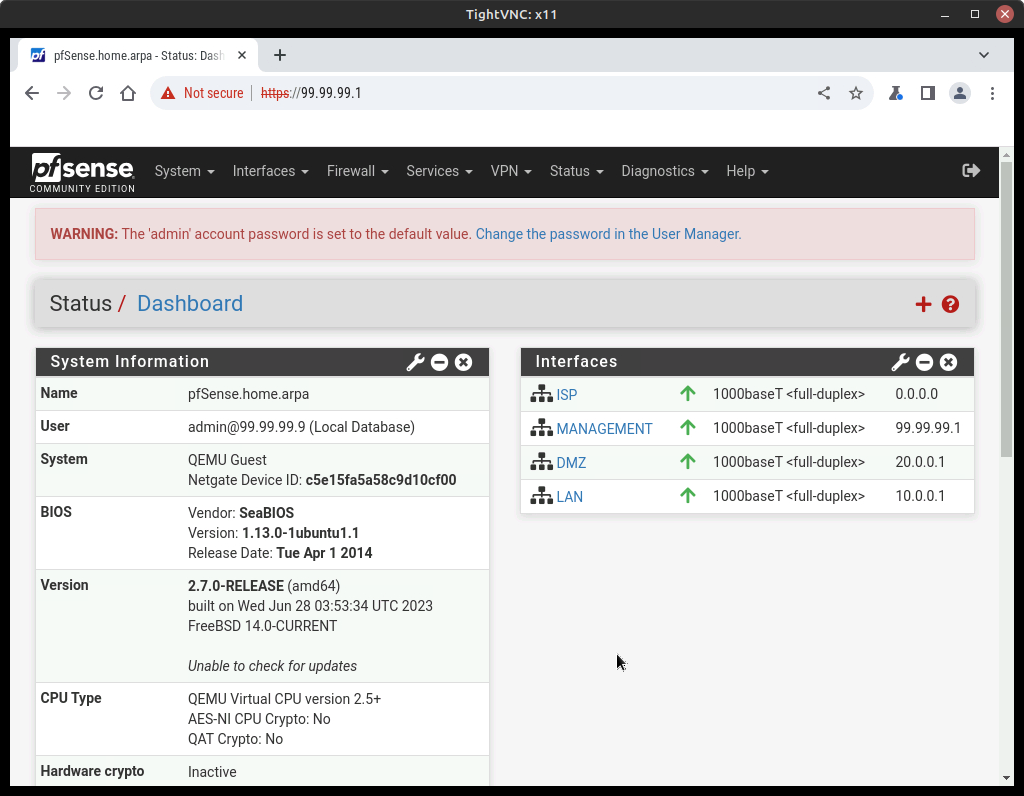Click the LAN interface network icon
Viewport: 1024px width, 796px height.
click(x=541, y=496)
